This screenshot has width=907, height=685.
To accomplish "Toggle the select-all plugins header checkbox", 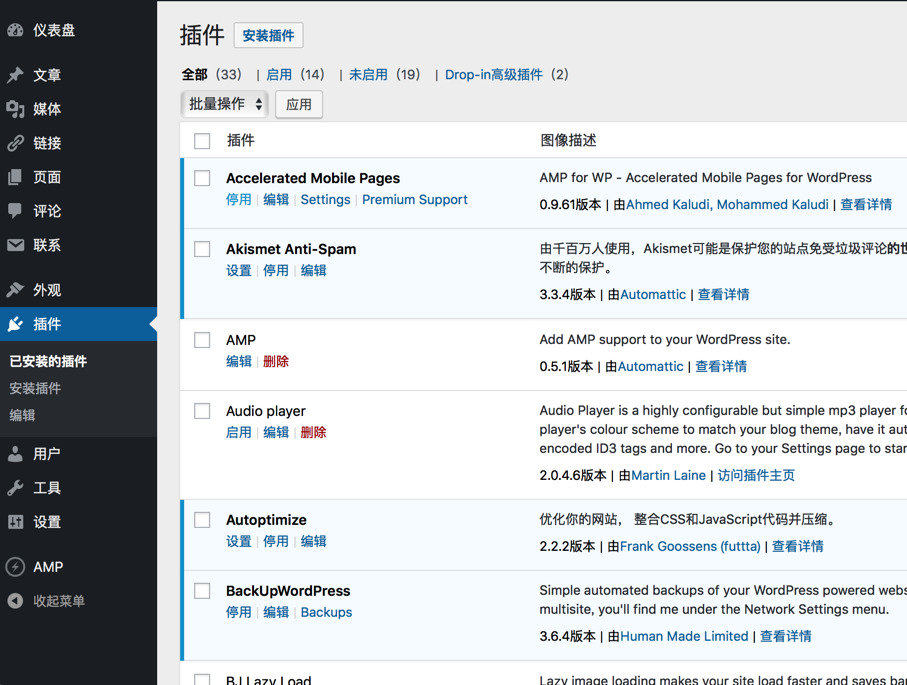I will tap(202, 141).
